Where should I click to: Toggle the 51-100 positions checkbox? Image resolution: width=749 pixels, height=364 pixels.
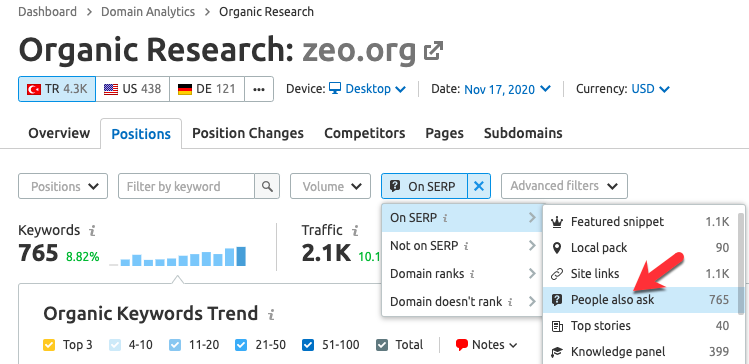(308, 345)
